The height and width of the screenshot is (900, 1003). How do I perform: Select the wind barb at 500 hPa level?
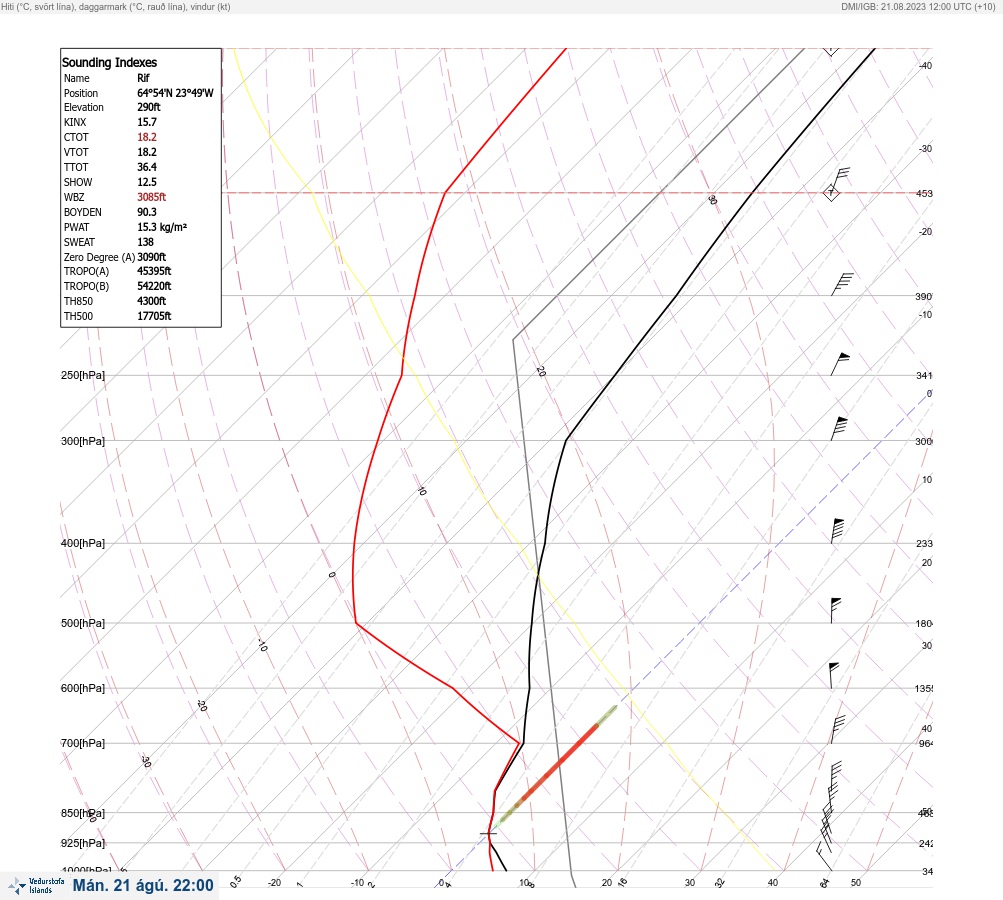835,610
